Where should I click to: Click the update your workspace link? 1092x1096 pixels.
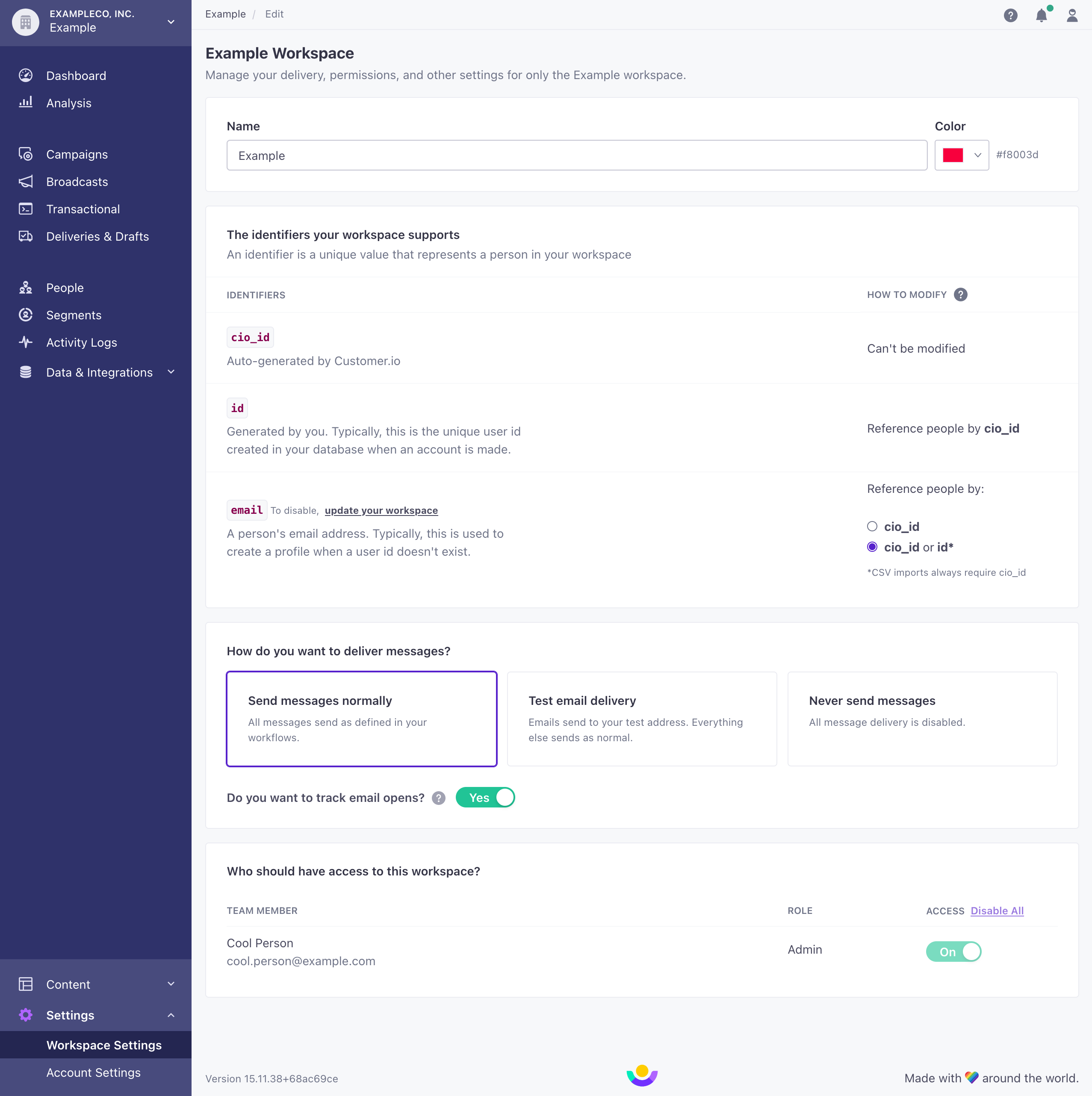381,510
